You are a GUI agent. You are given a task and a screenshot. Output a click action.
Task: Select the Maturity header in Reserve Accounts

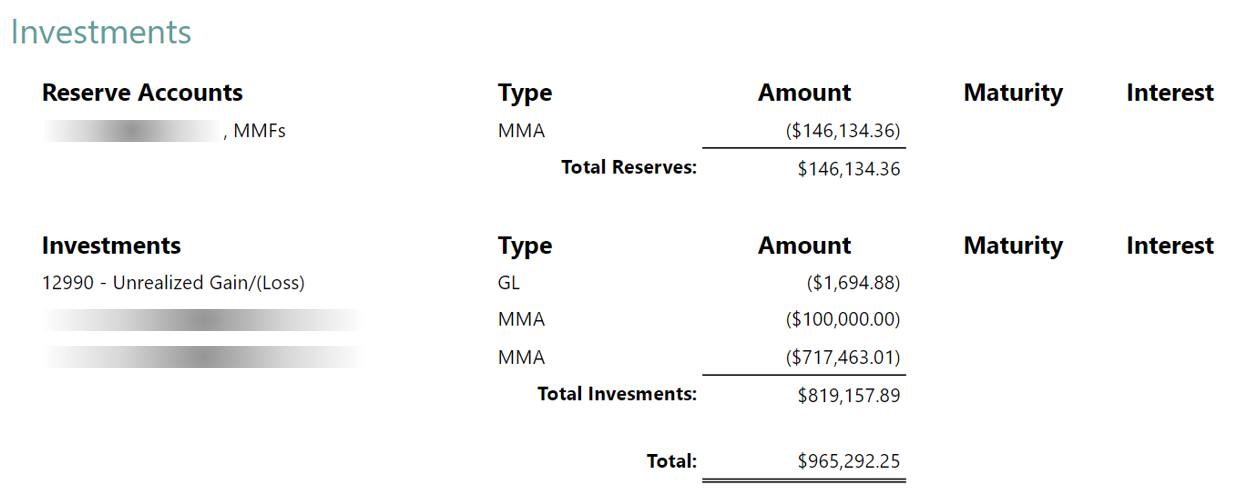(1013, 93)
